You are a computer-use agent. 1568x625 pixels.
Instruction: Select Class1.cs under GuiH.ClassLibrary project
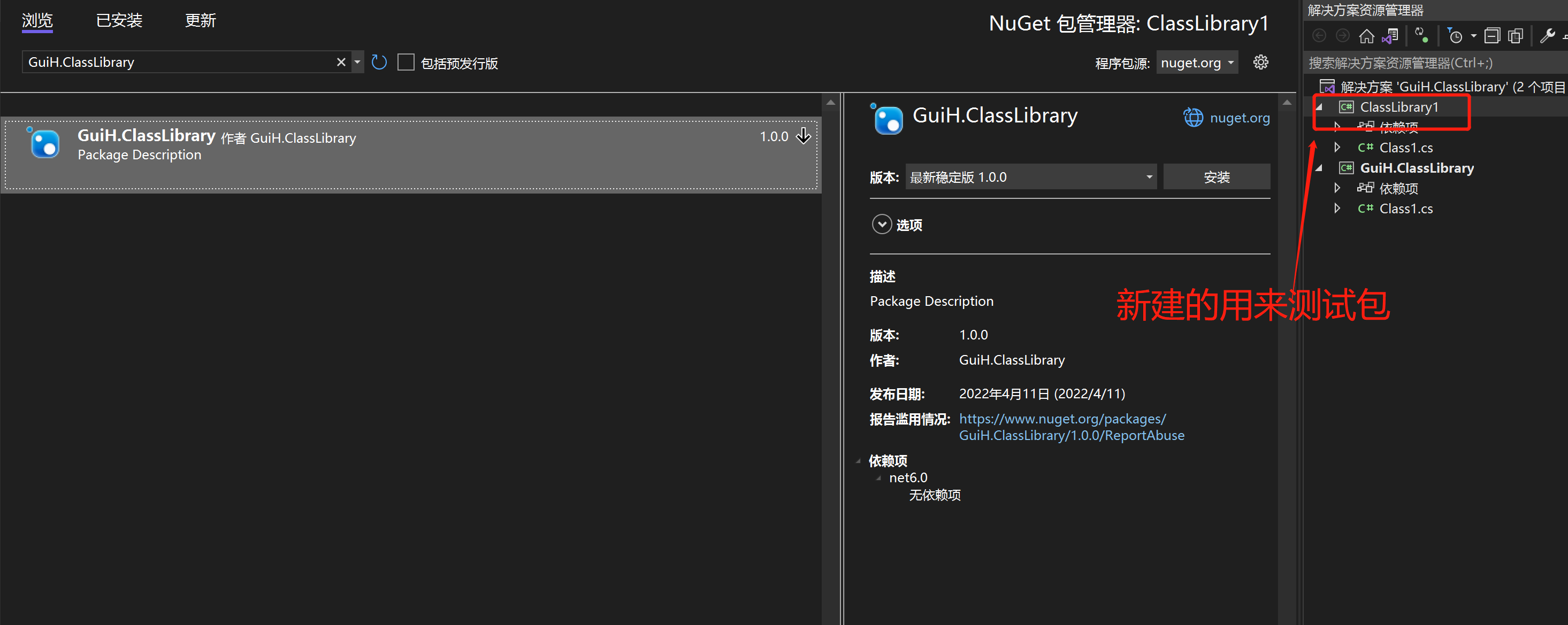(1405, 208)
